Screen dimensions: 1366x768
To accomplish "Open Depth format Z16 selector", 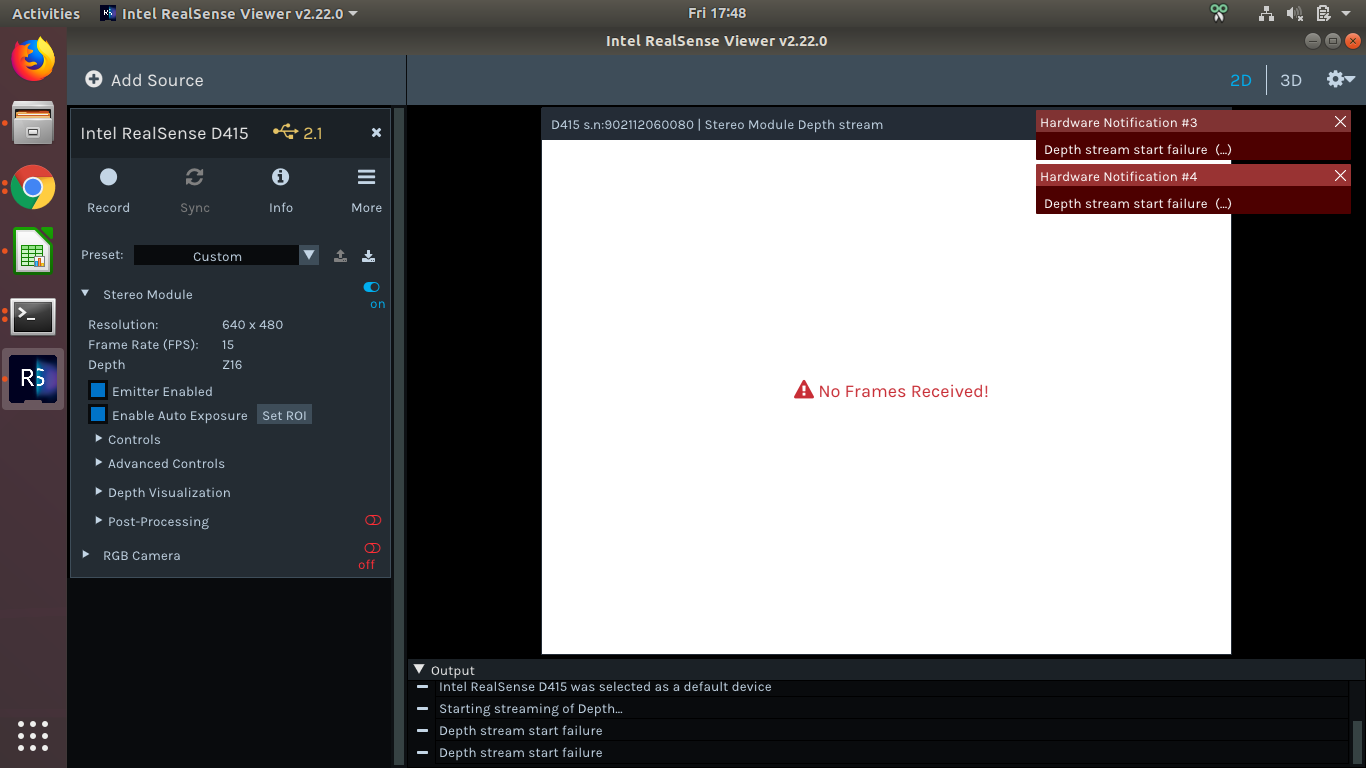I will point(232,365).
